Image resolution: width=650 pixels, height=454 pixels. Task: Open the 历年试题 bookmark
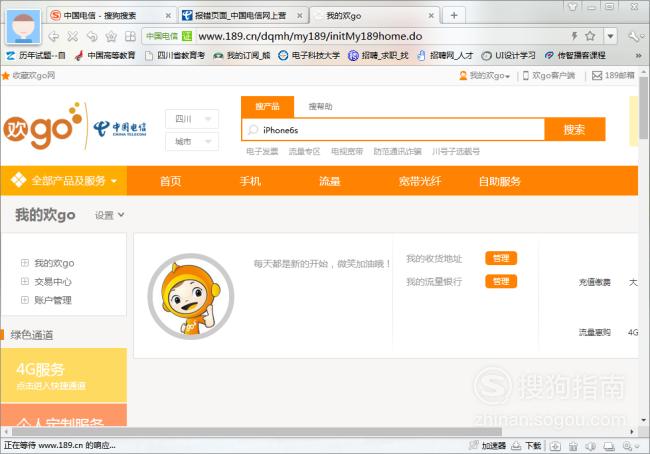point(36,55)
